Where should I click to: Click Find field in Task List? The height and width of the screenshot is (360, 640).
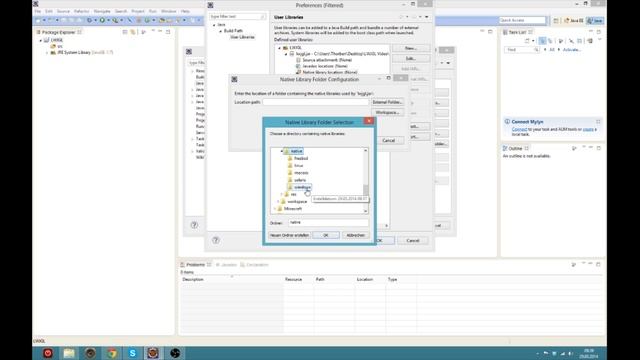(522, 50)
